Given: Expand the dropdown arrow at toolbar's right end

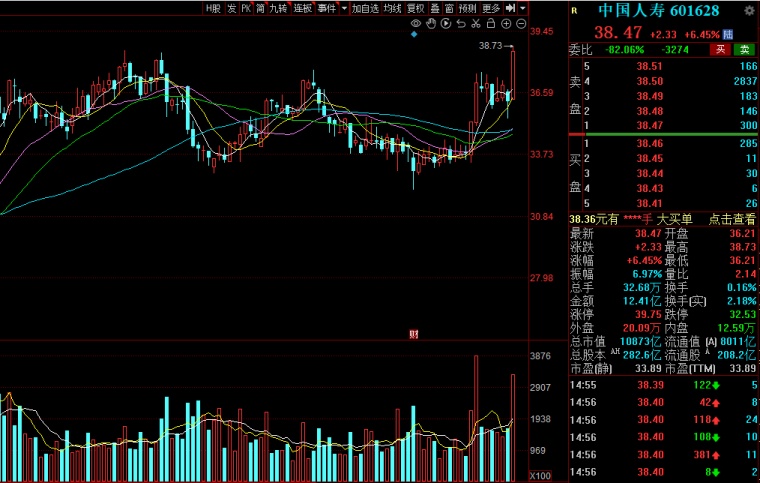Looking at the screenshot, I should [523, 8].
